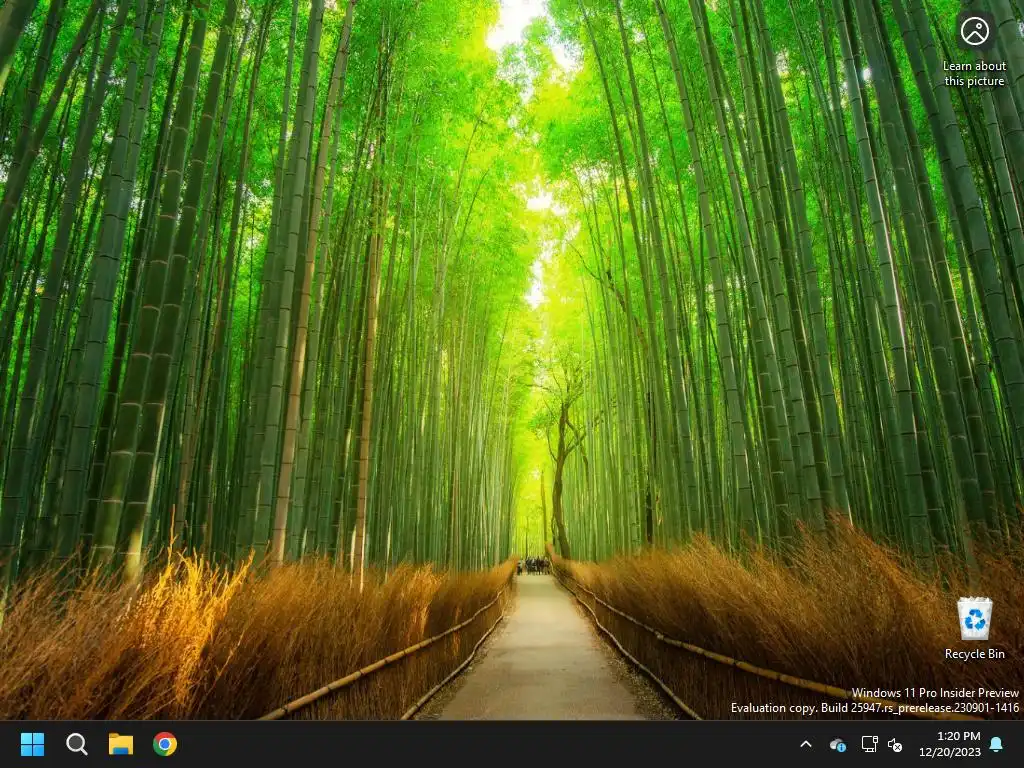Show hidden system tray icons

[x=806, y=744]
